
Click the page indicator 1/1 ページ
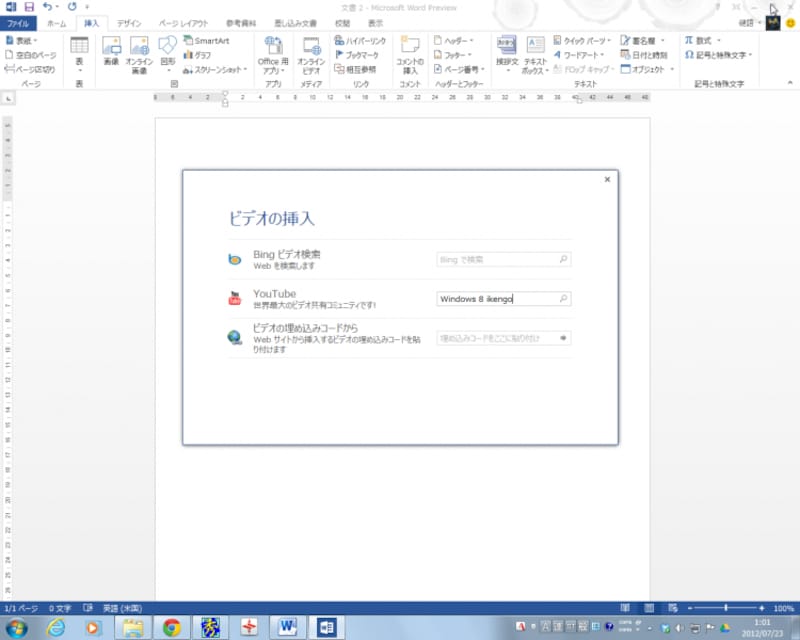[x=21, y=608]
